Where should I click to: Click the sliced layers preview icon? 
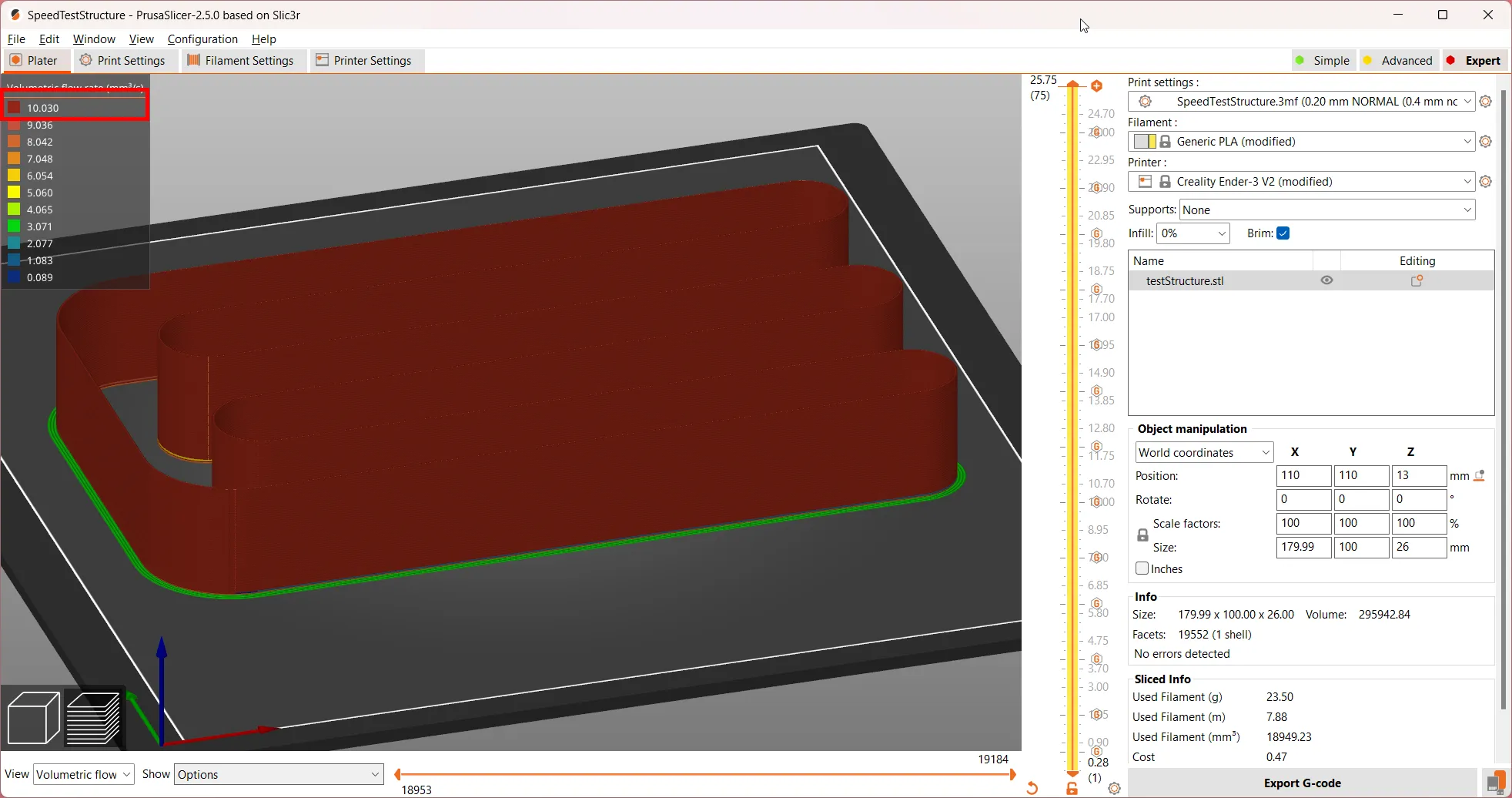[x=93, y=718]
